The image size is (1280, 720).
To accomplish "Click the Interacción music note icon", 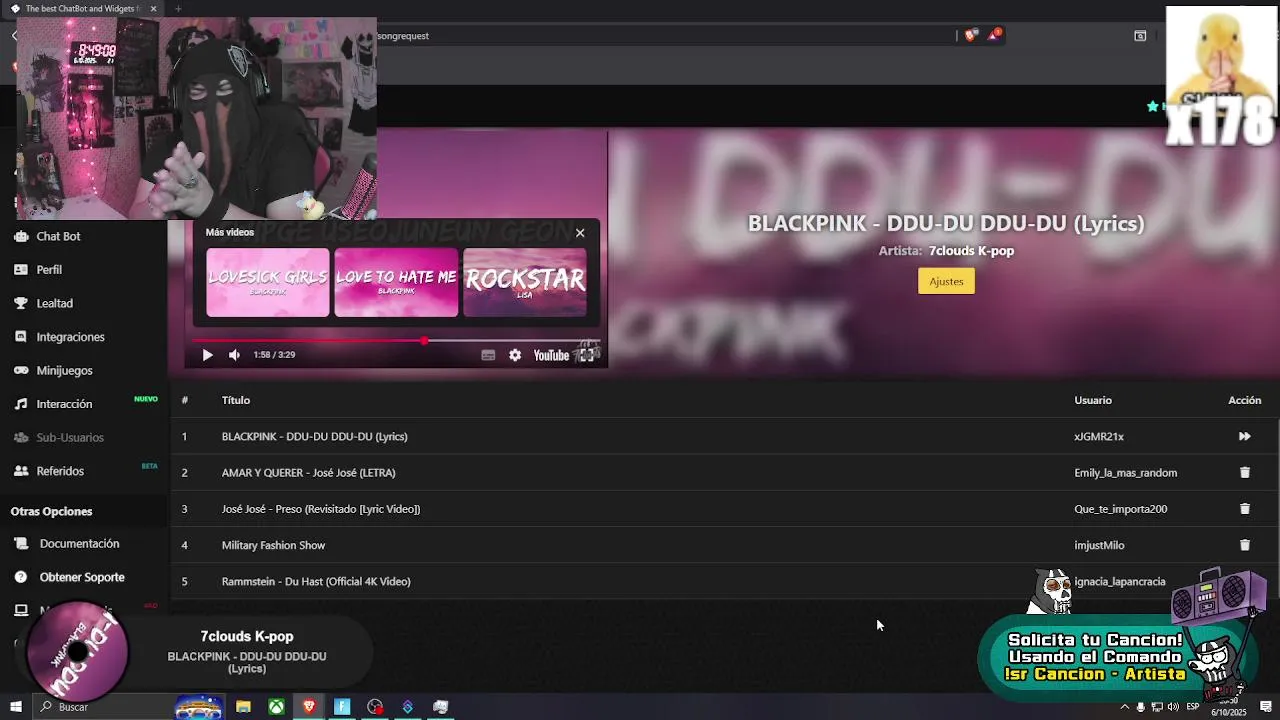I will pos(20,404).
